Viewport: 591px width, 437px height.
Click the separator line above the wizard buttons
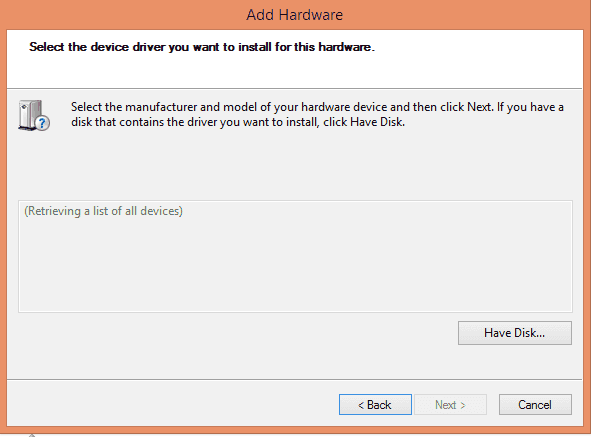point(295,379)
